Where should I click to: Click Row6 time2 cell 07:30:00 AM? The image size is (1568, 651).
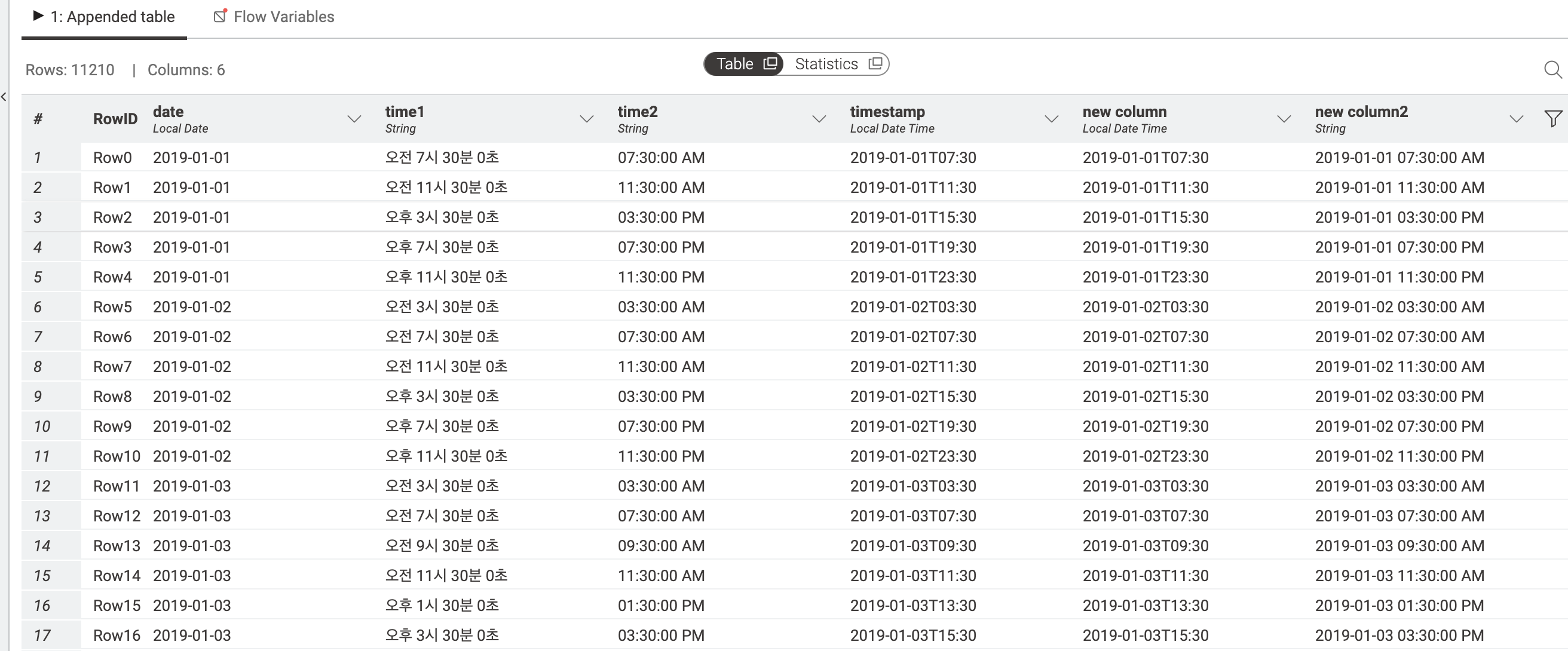(x=661, y=336)
